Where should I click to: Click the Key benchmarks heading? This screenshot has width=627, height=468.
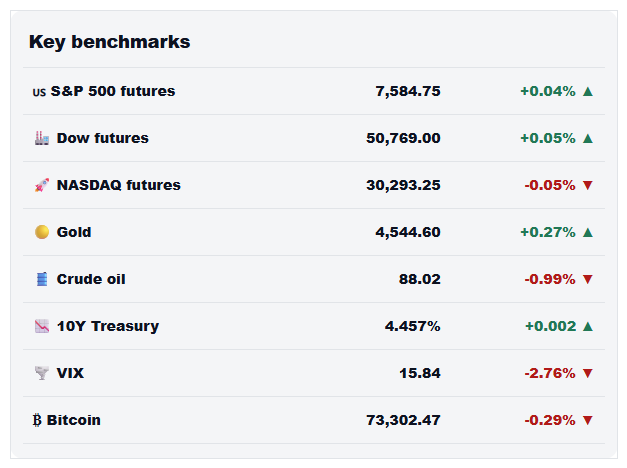click(110, 42)
